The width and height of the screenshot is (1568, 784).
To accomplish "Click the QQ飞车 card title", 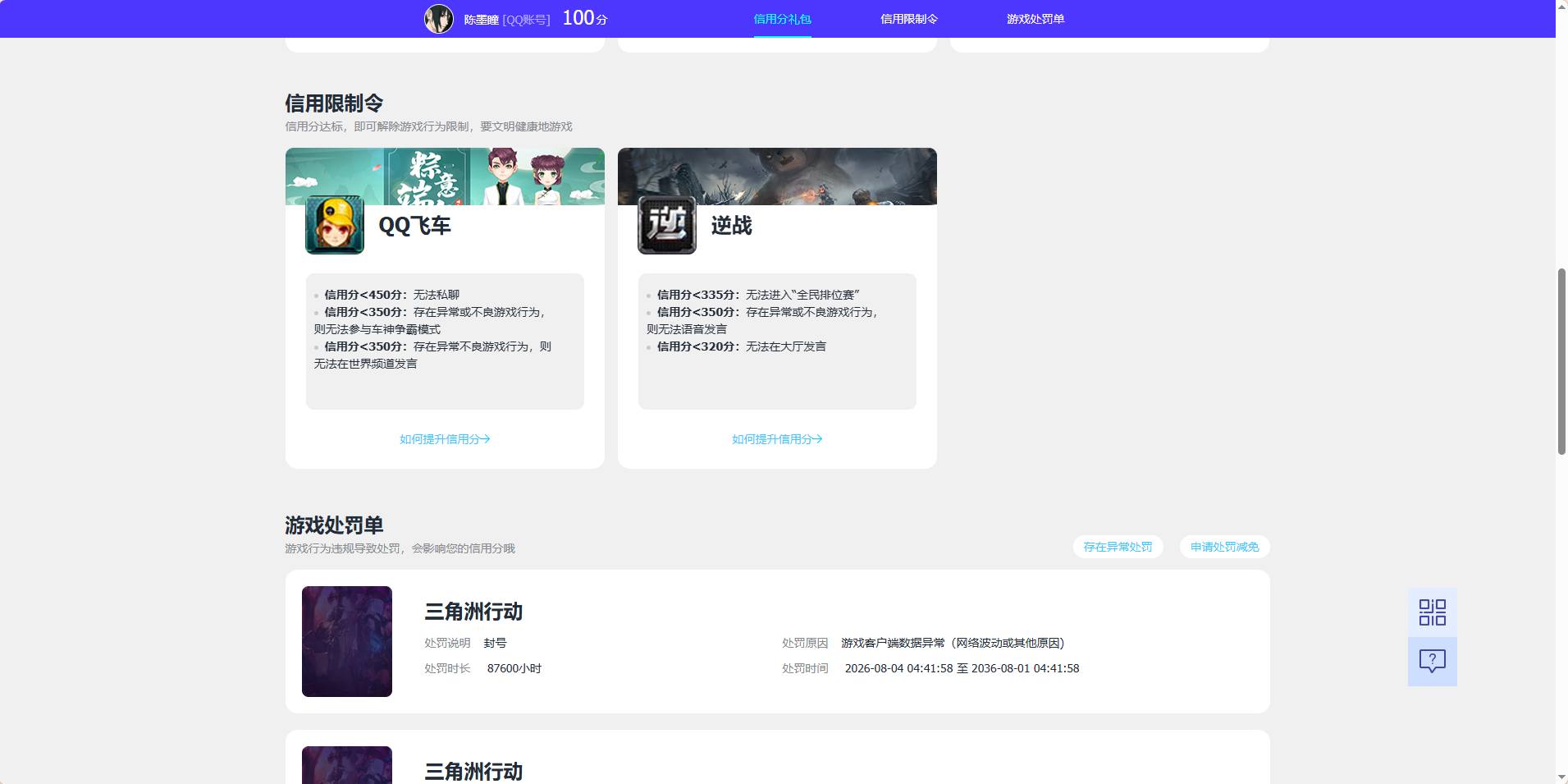I will [414, 226].
